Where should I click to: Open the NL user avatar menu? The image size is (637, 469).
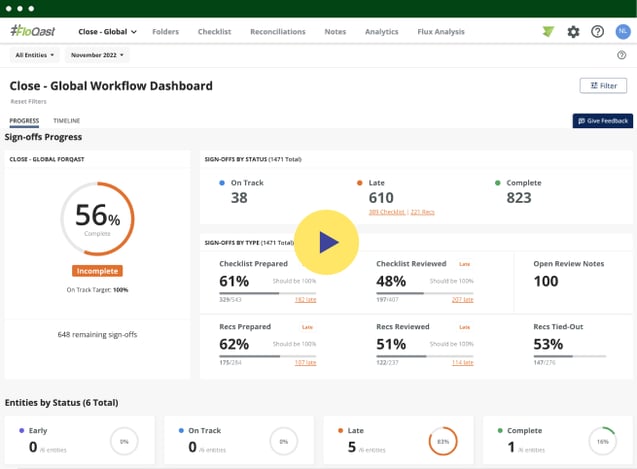(622, 32)
